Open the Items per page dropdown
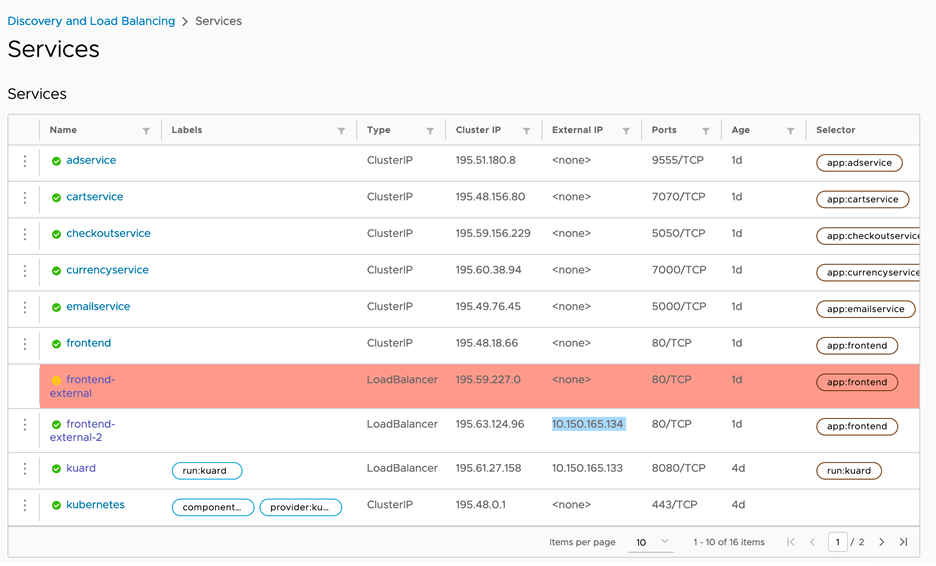This screenshot has height=566, width=936. (x=651, y=542)
